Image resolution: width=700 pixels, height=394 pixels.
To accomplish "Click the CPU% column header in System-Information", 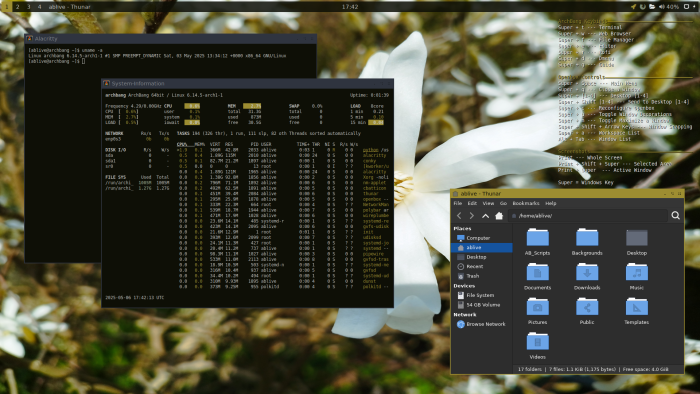I will coord(182,144).
